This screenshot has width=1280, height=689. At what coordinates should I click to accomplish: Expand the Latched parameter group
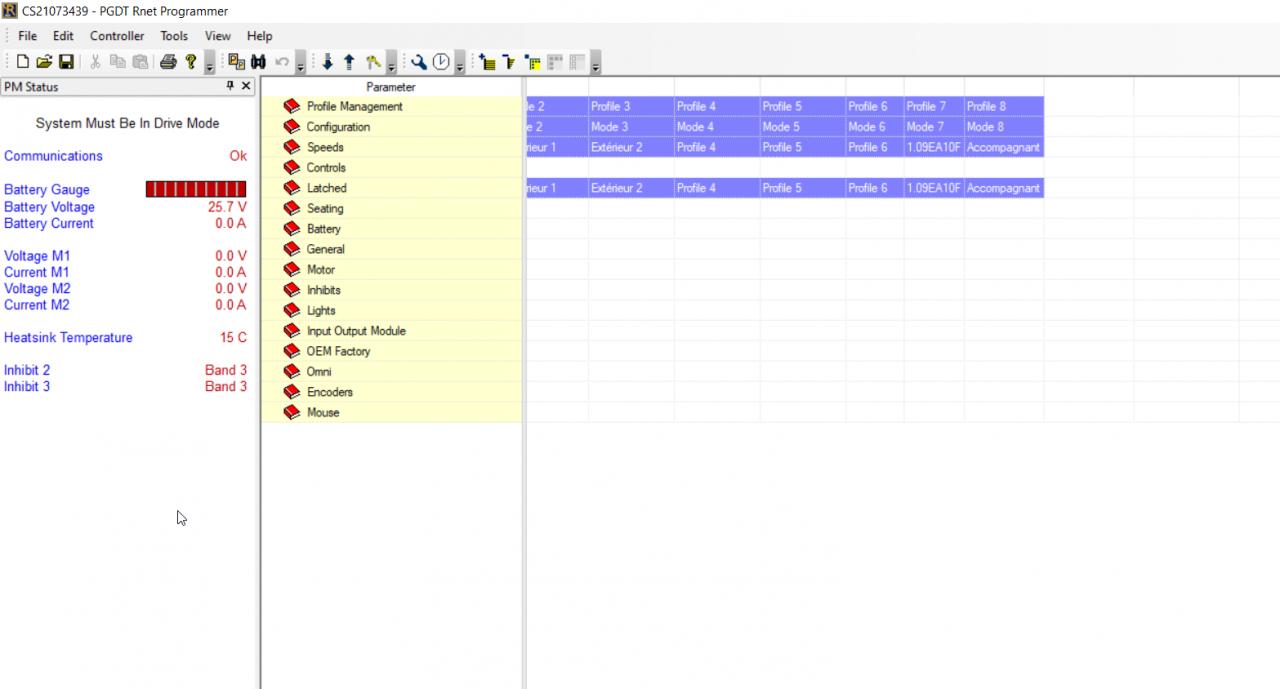click(292, 188)
